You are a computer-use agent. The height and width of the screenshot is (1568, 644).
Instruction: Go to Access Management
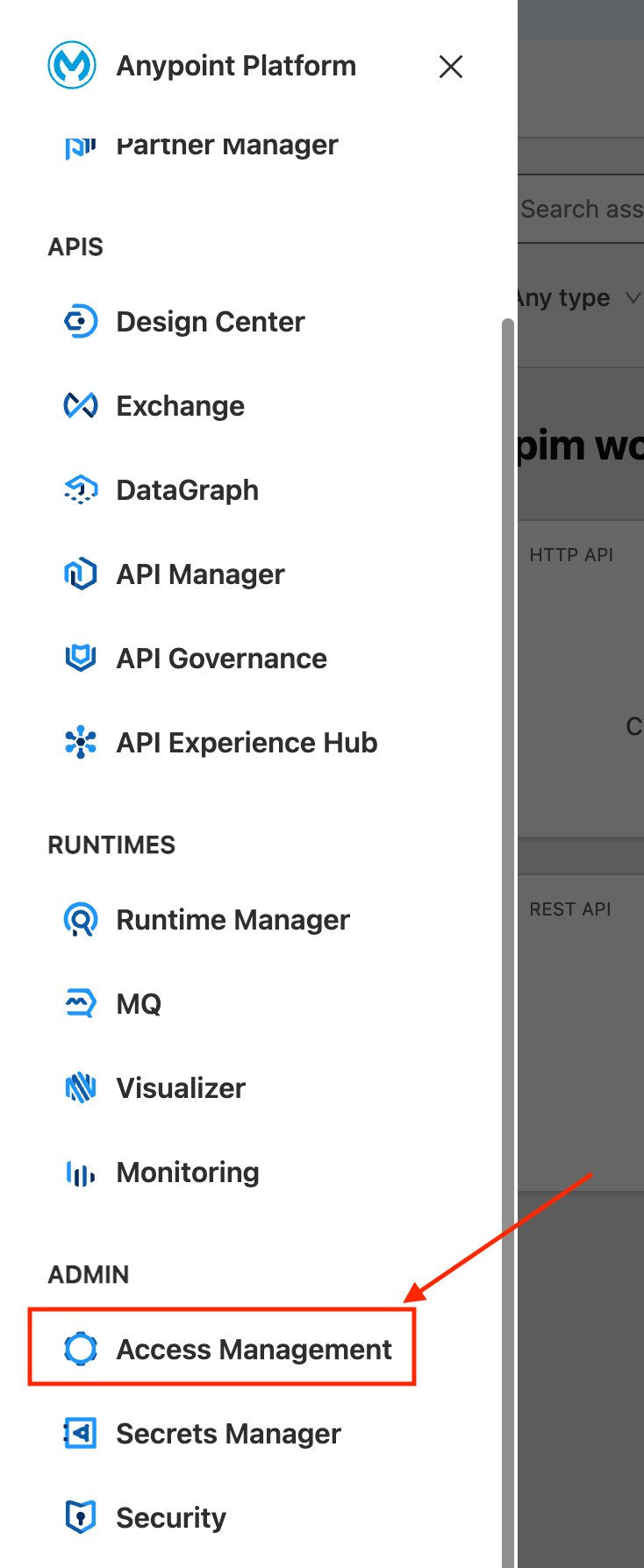pos(254,1350)
